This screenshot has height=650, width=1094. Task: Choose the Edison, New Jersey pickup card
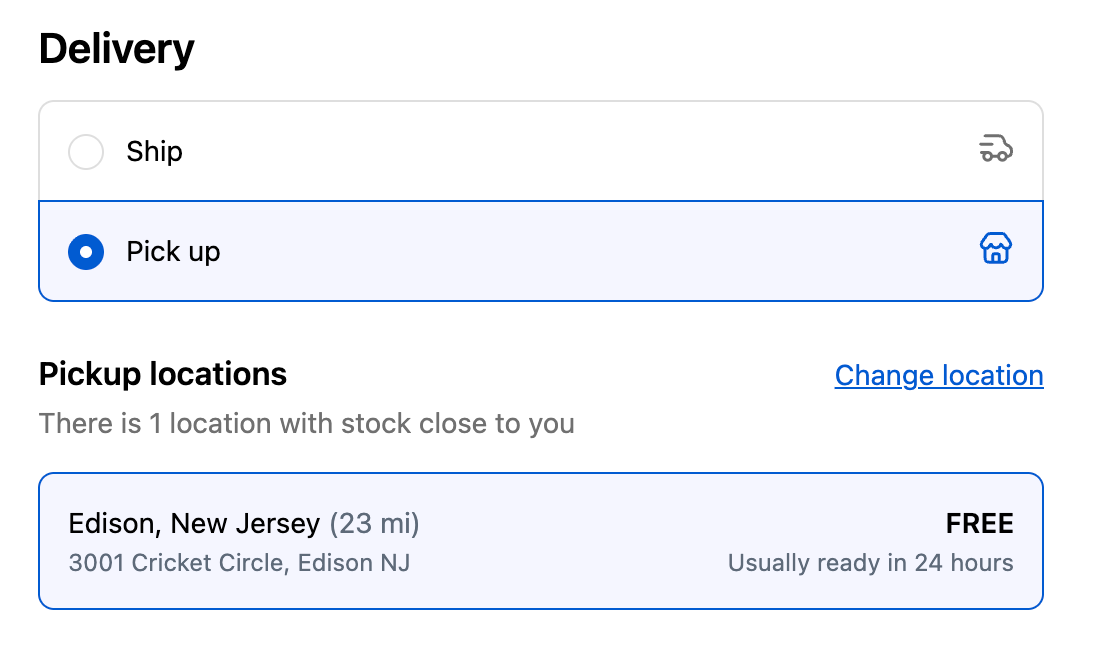pos(541,541)
